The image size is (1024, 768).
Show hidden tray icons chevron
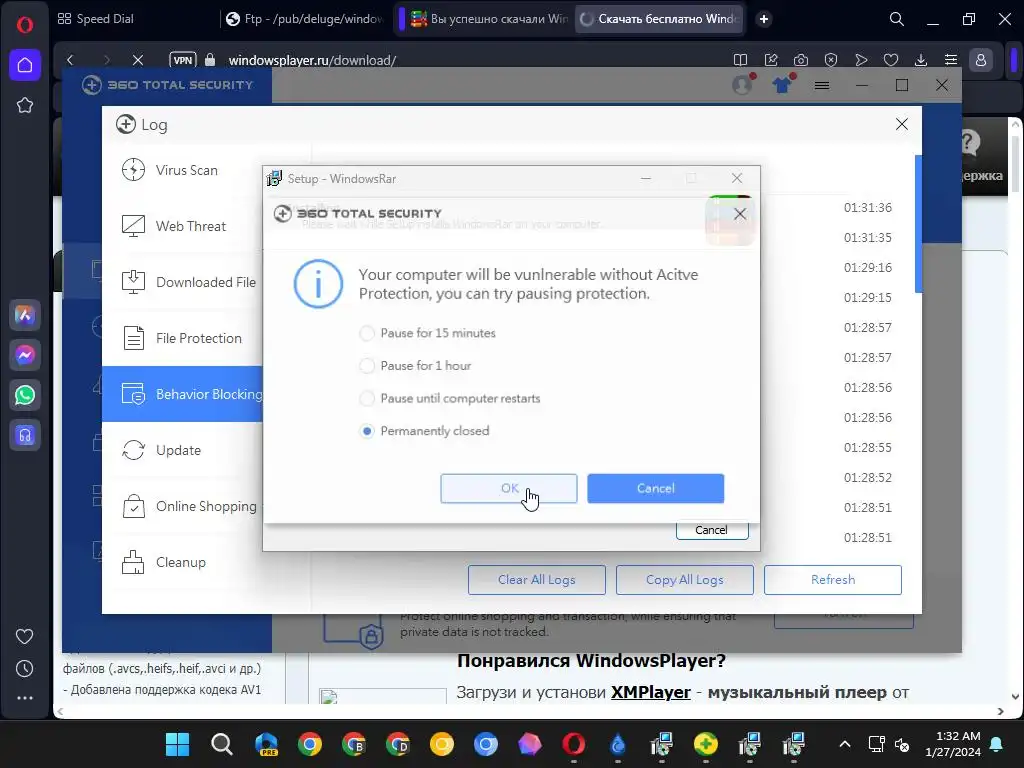844,744
